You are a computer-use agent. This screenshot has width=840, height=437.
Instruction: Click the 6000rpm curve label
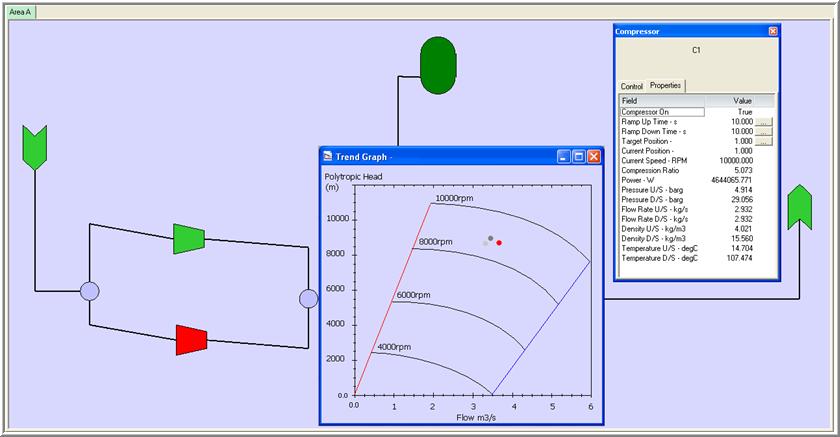[413, 295]
